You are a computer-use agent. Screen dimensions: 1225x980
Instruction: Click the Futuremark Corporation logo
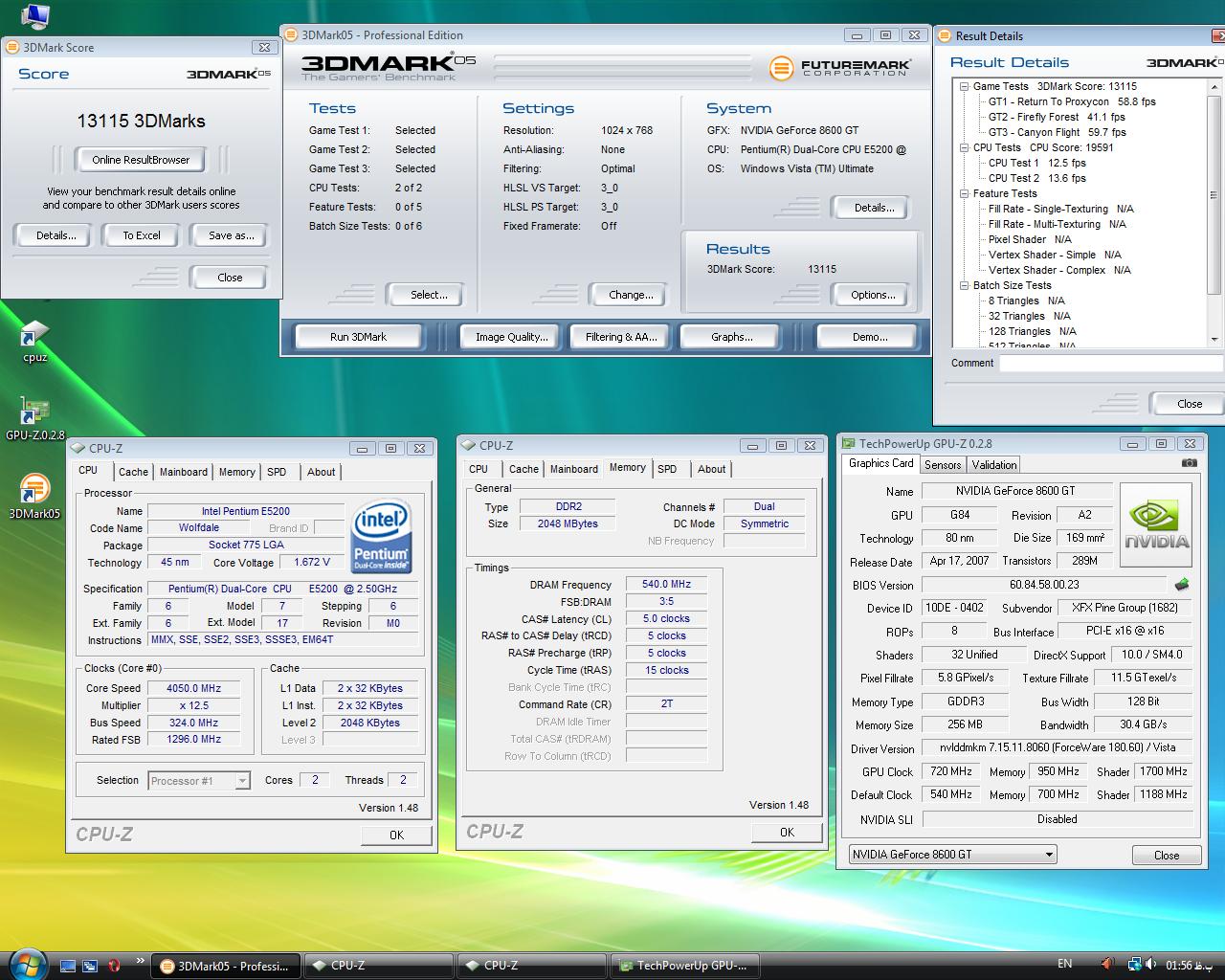pos(839,68)
